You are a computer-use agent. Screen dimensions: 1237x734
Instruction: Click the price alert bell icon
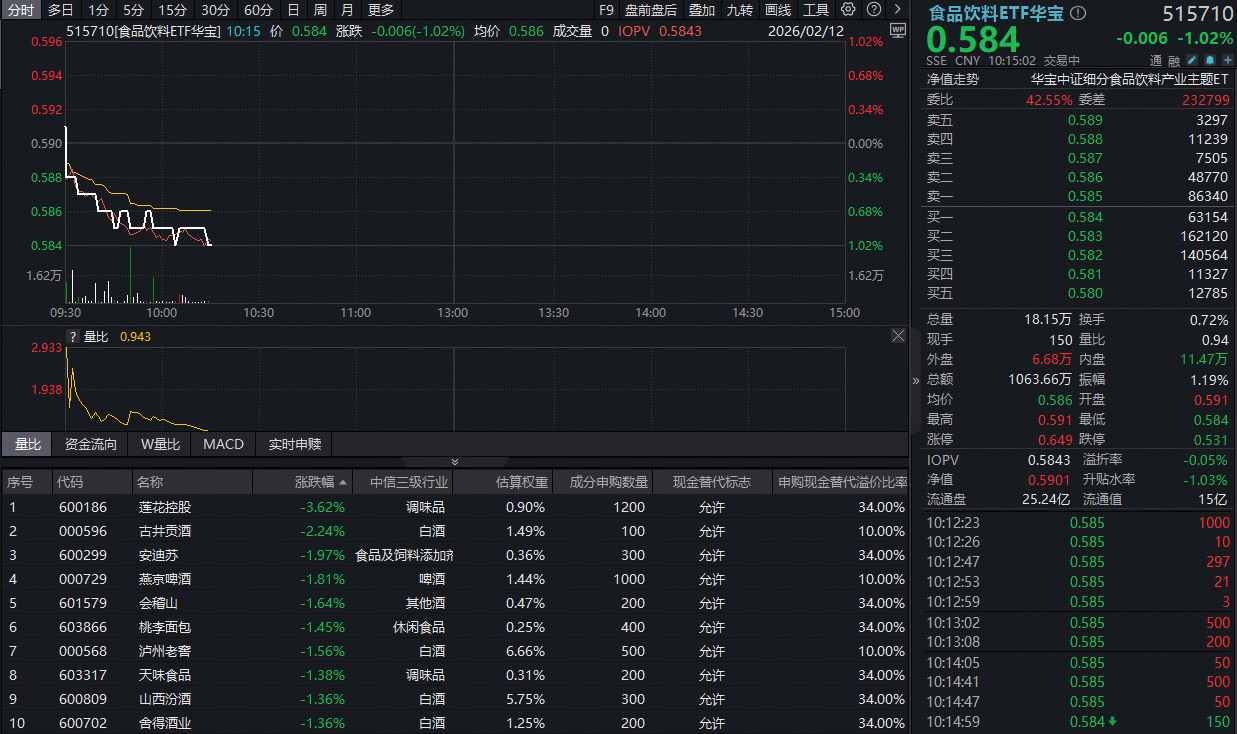pos(1210,60)
